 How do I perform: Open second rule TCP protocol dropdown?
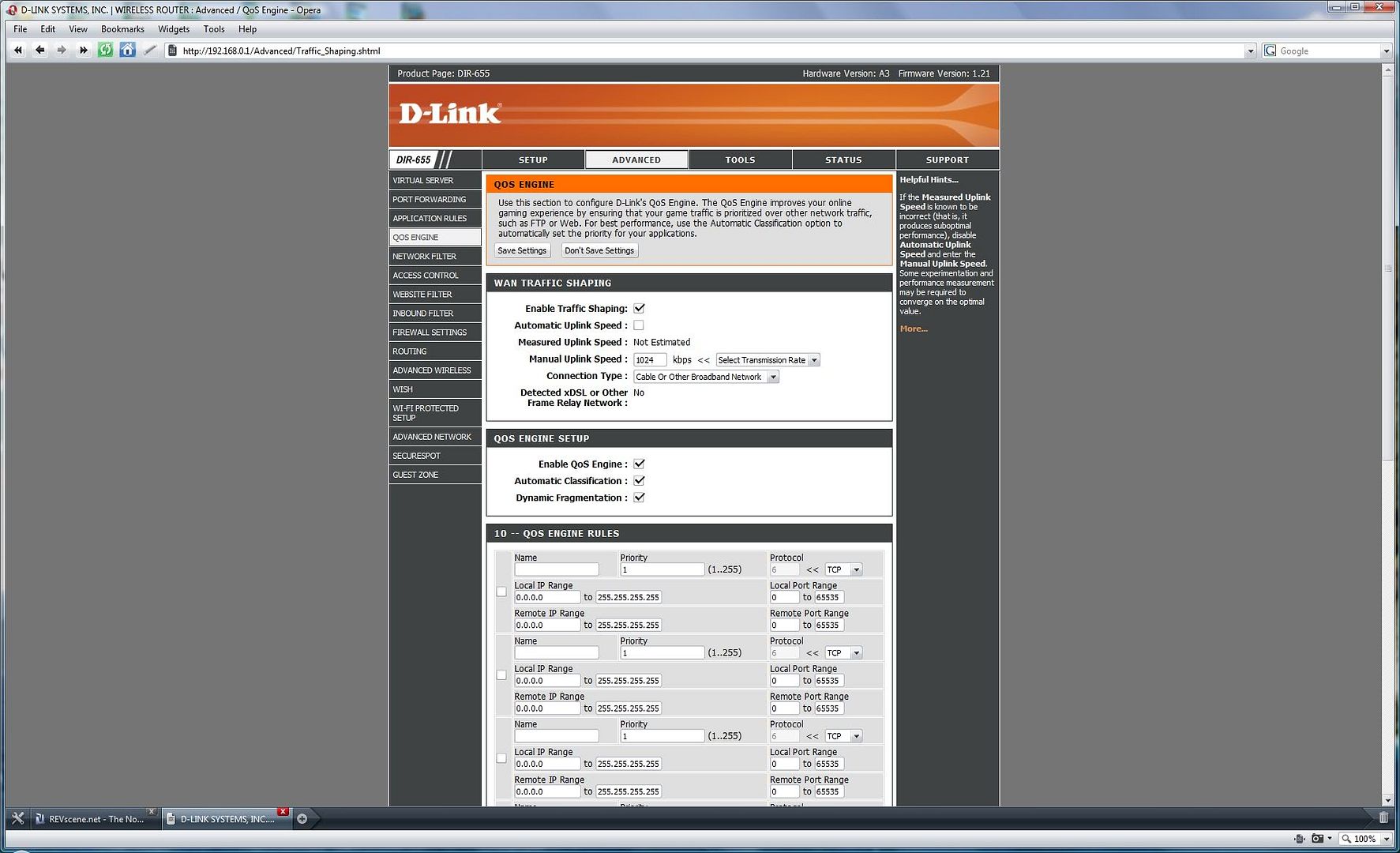coord(843,653)
